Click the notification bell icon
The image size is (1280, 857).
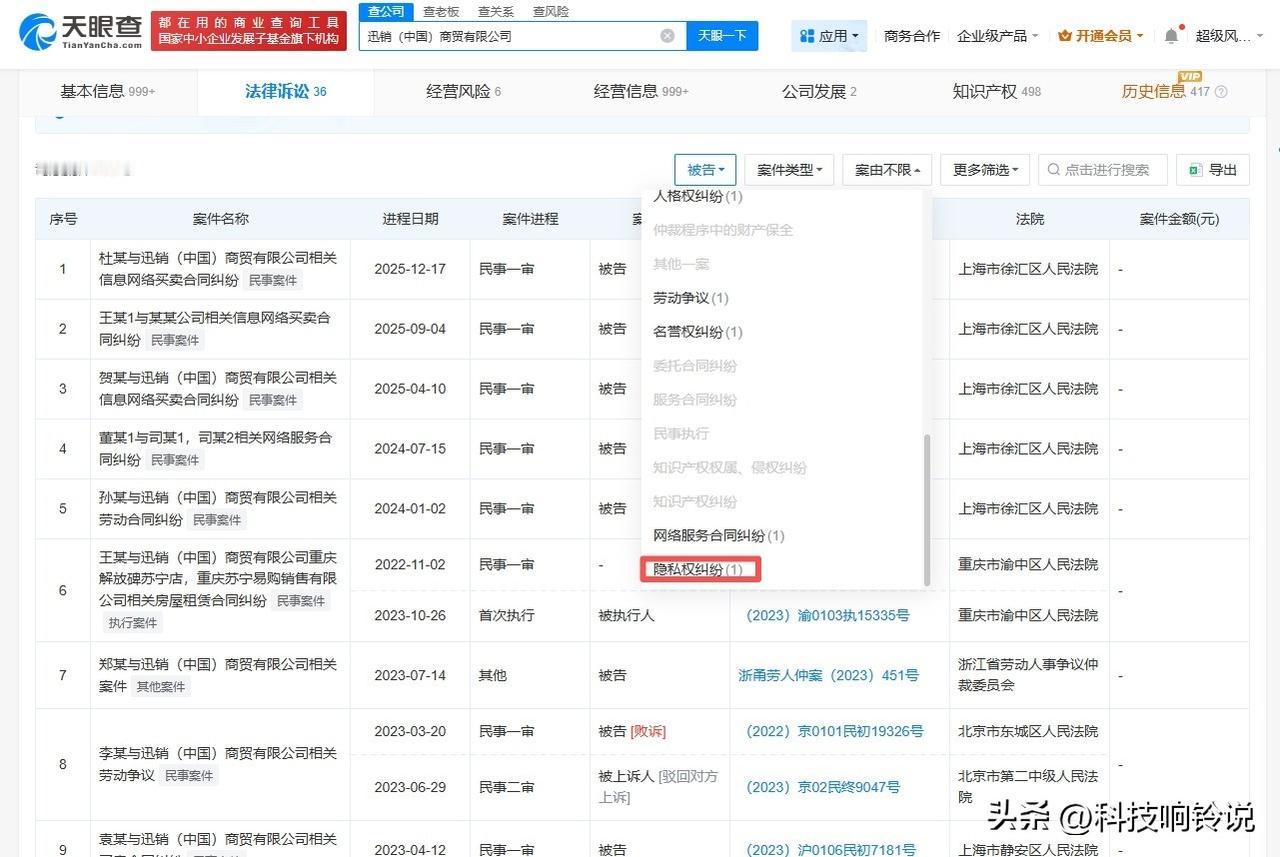(1170, 33)
